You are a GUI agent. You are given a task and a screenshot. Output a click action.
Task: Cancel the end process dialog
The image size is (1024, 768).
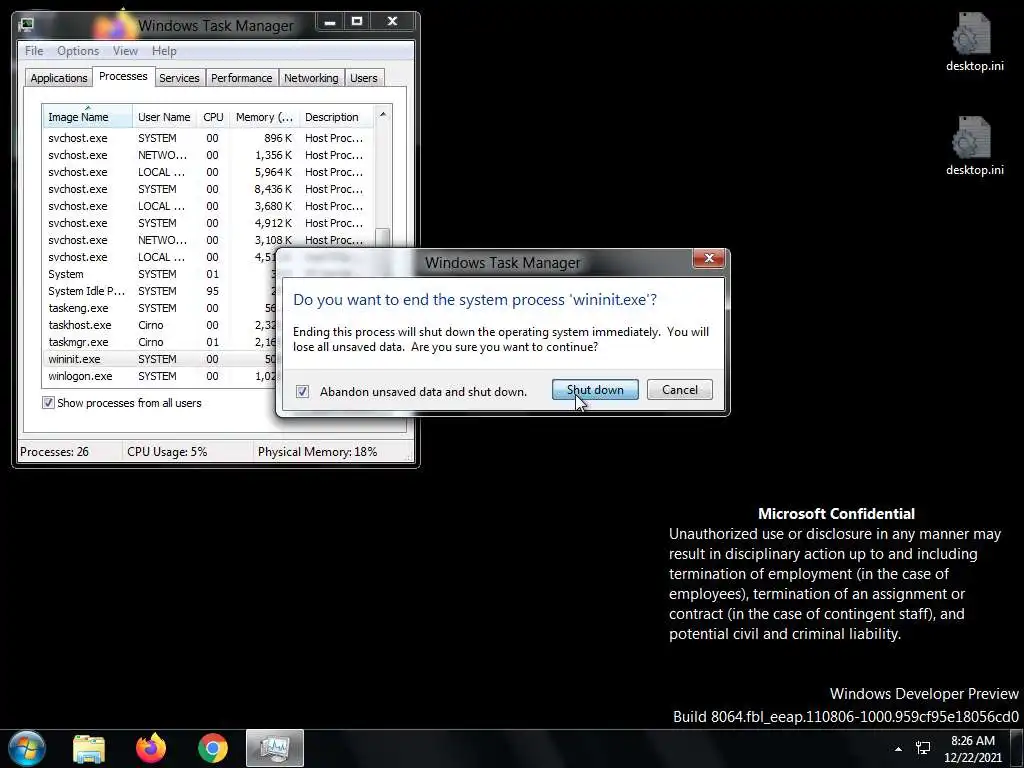coord(679,390)
